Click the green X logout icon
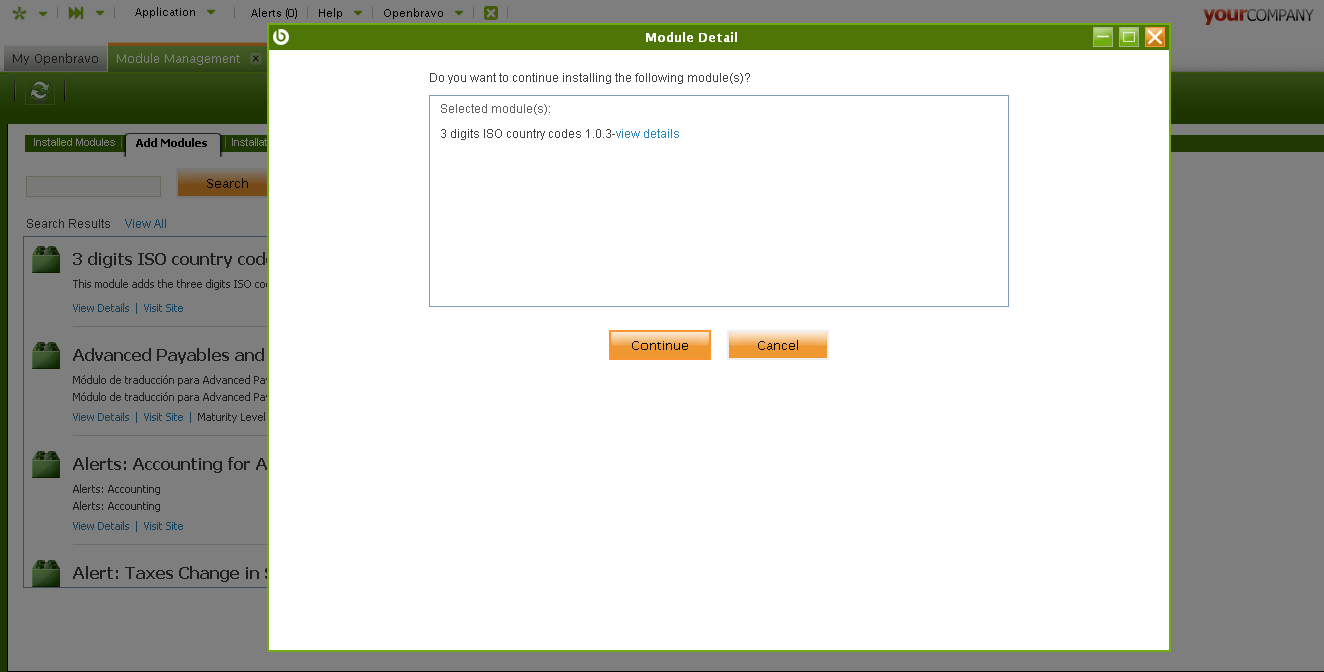Screen dimensions: 1324x672 (490, 13)
